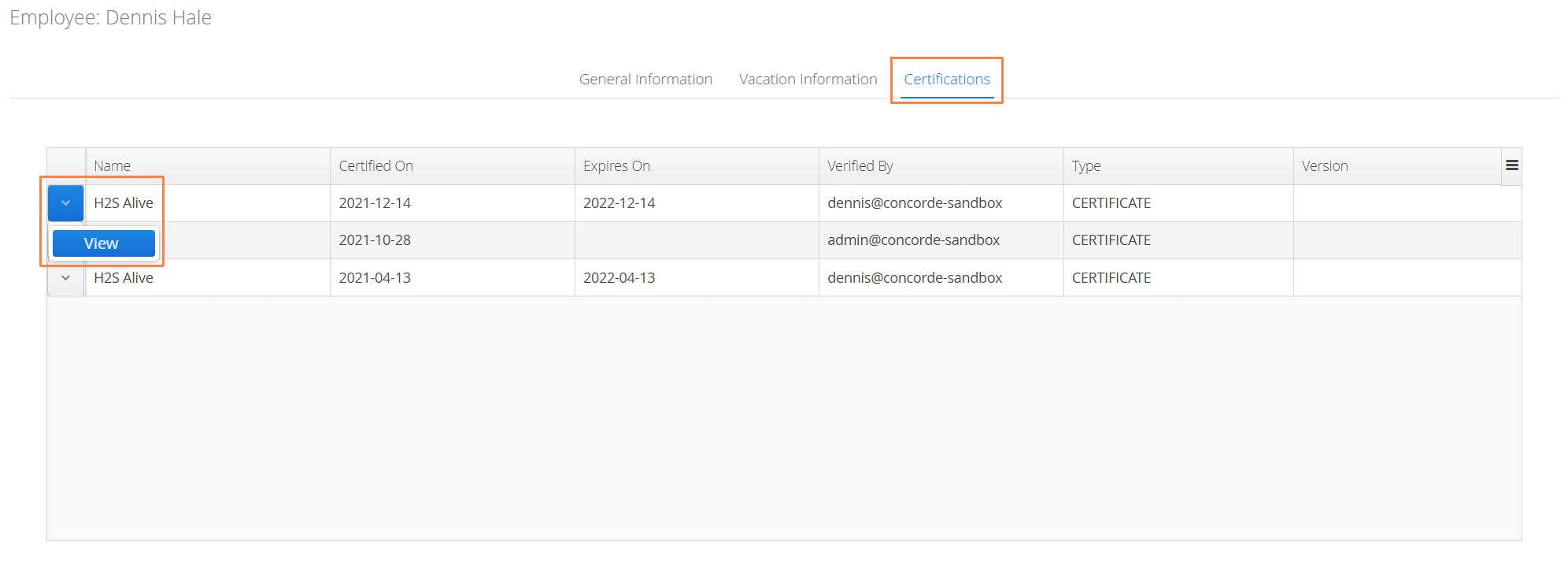
Task: Click dennis@concorde-sandbox in the 2021-12-14 row
Action: [x=915, y=203]
